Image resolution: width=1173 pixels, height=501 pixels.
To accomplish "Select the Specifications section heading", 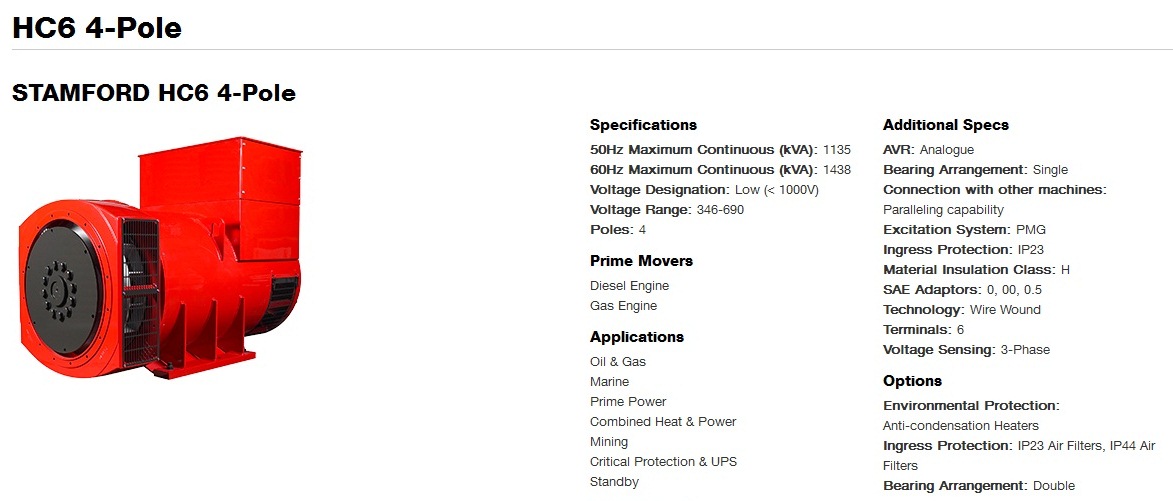I will (643, 125).
